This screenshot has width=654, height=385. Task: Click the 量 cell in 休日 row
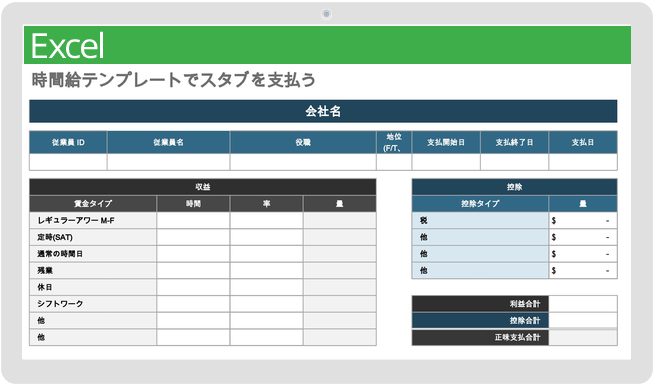point(340,287)
